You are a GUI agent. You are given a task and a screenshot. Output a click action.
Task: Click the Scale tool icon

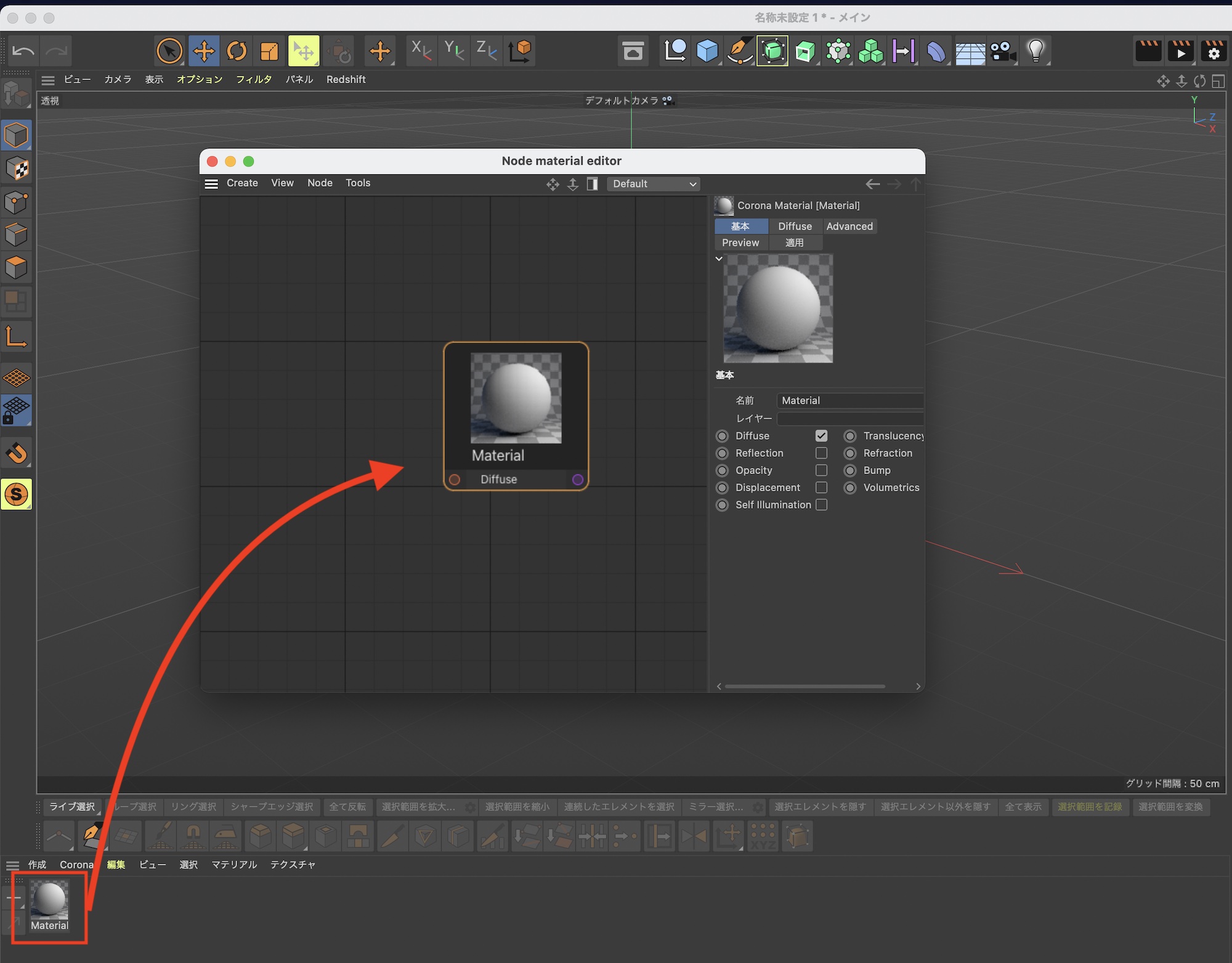point(269,51)
